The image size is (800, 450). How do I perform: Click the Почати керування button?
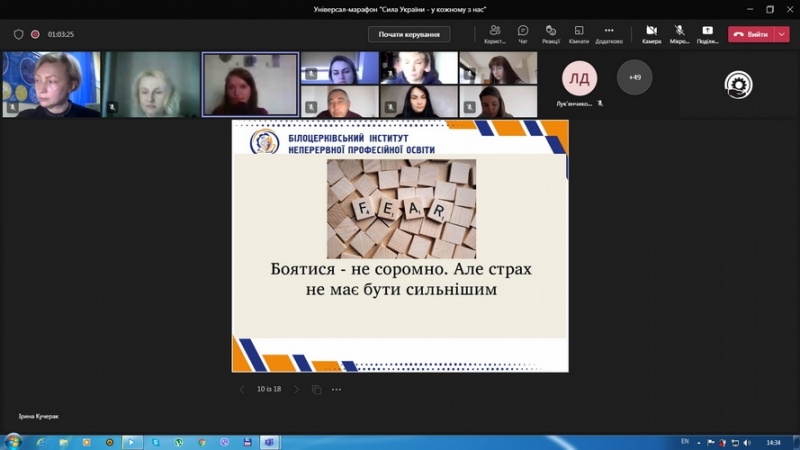[x=409, y=34]
